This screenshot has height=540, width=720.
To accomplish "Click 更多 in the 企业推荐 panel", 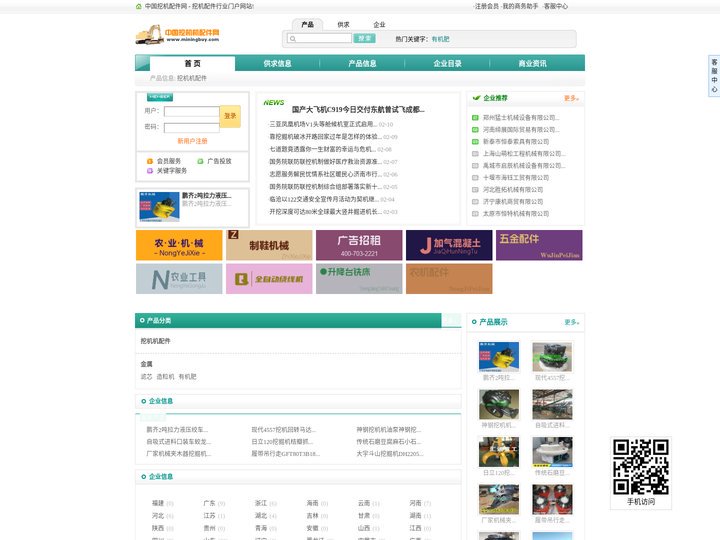I will pos(571,98).
